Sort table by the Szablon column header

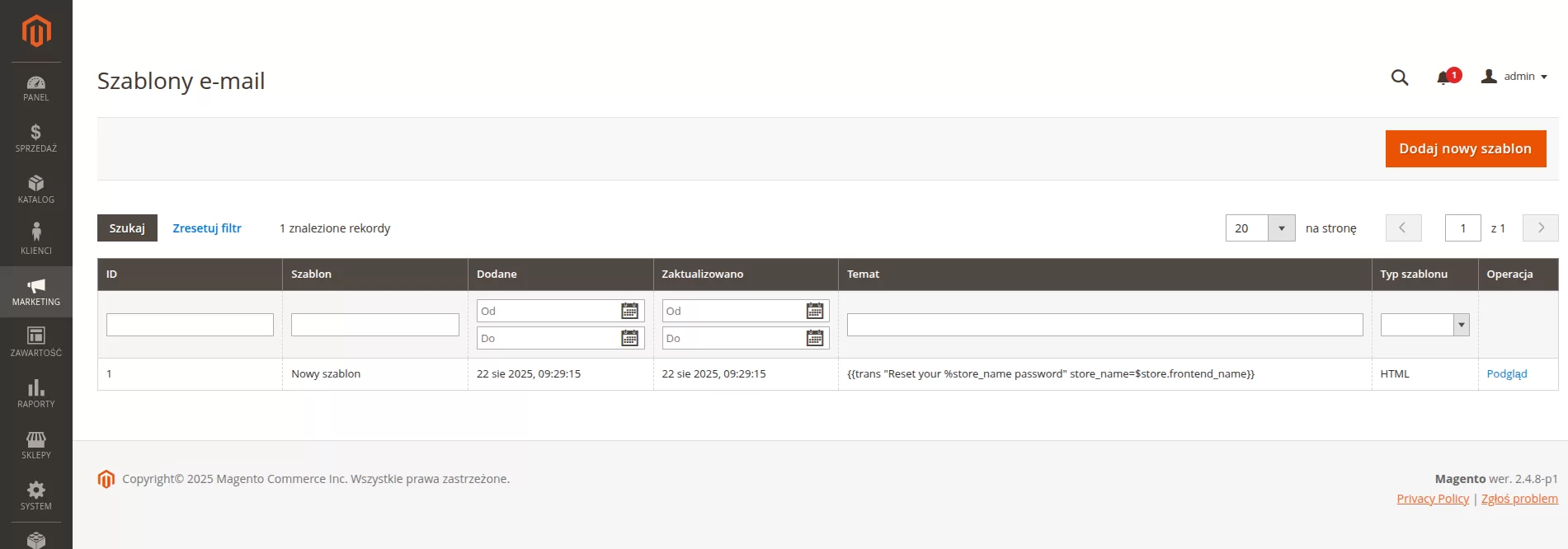pos(312,274)
